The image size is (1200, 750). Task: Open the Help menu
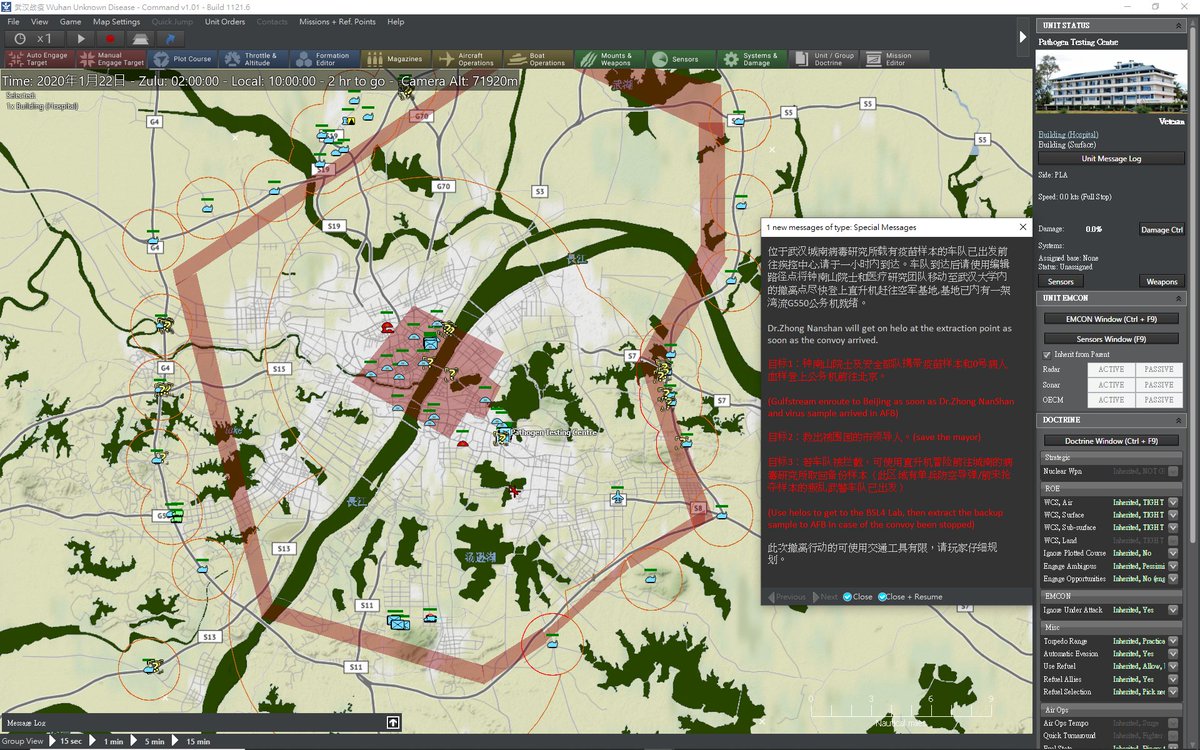click(x=396, y=21)
